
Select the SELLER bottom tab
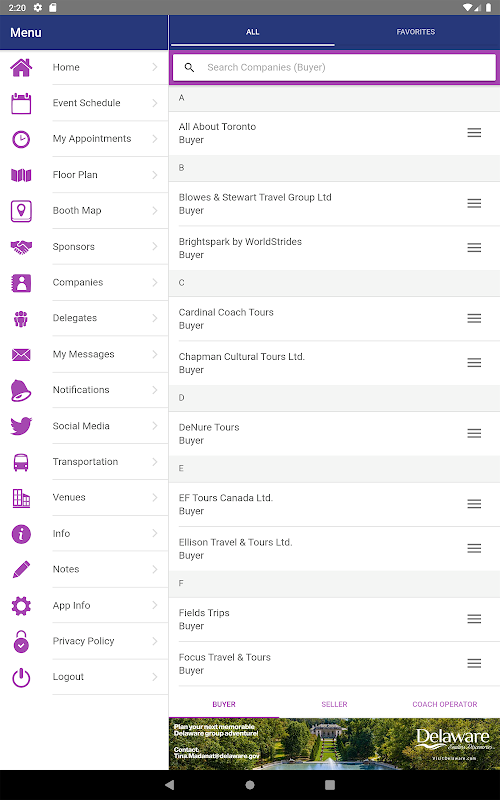tap(334, 704)
